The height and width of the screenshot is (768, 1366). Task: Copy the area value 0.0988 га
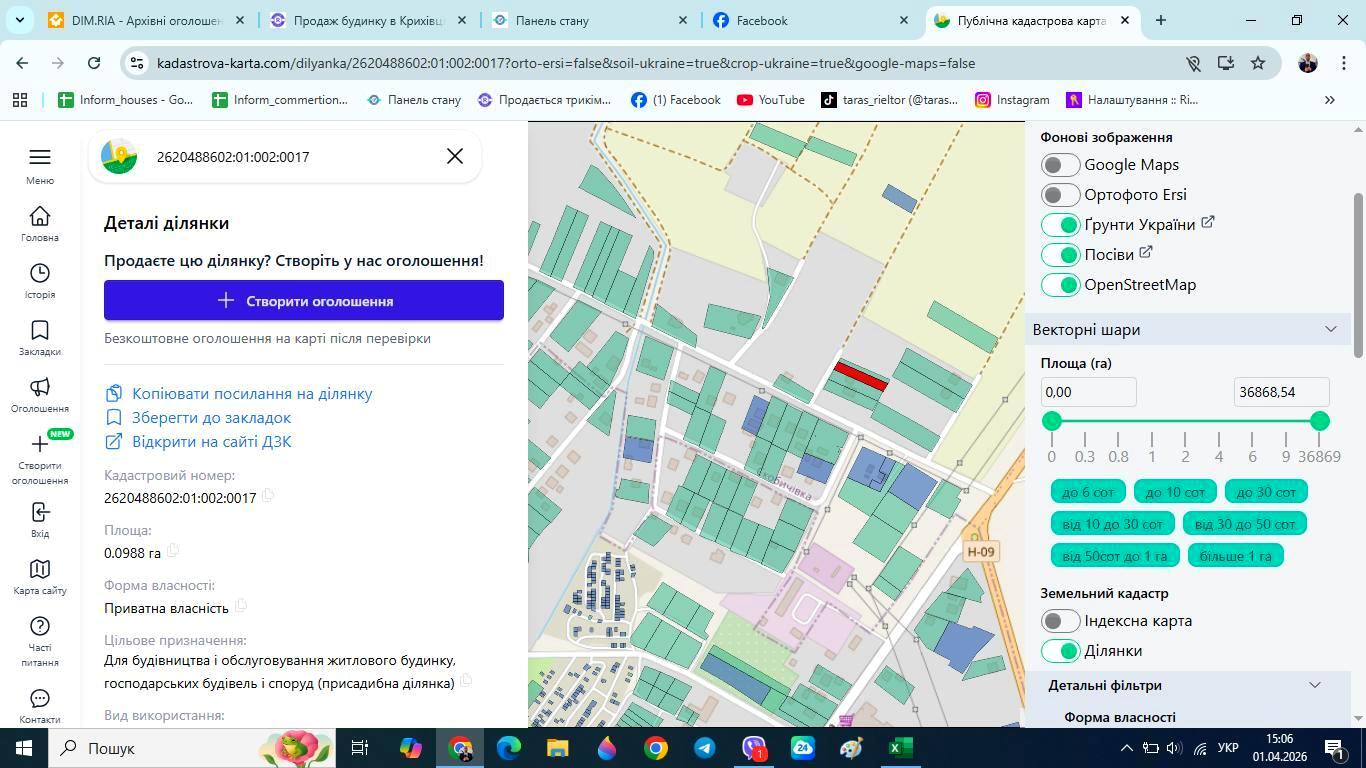coord(173,551)
